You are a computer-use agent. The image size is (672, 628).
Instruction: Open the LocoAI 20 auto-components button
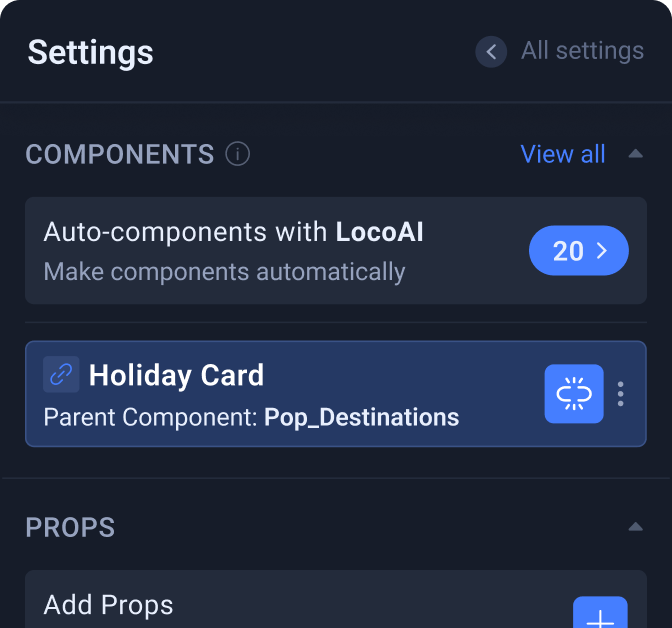(x=579, y=250)
